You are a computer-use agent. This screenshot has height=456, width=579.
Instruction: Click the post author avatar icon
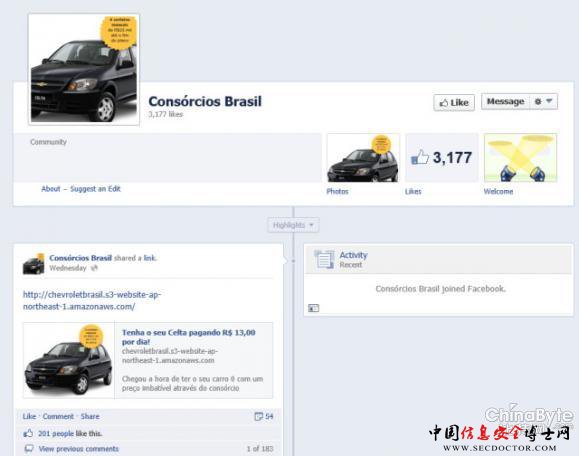click(x=34, y=264)
